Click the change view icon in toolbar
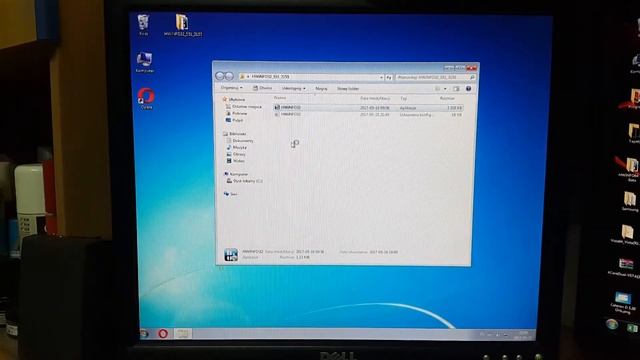 click(438, 89)
